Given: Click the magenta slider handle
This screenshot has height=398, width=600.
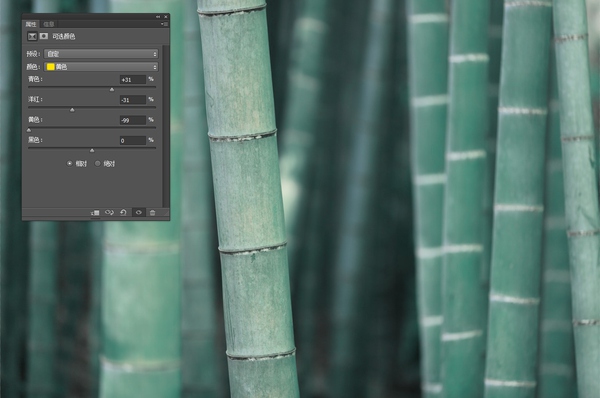Looking at the screenshot, I should (x=72, y=110).
